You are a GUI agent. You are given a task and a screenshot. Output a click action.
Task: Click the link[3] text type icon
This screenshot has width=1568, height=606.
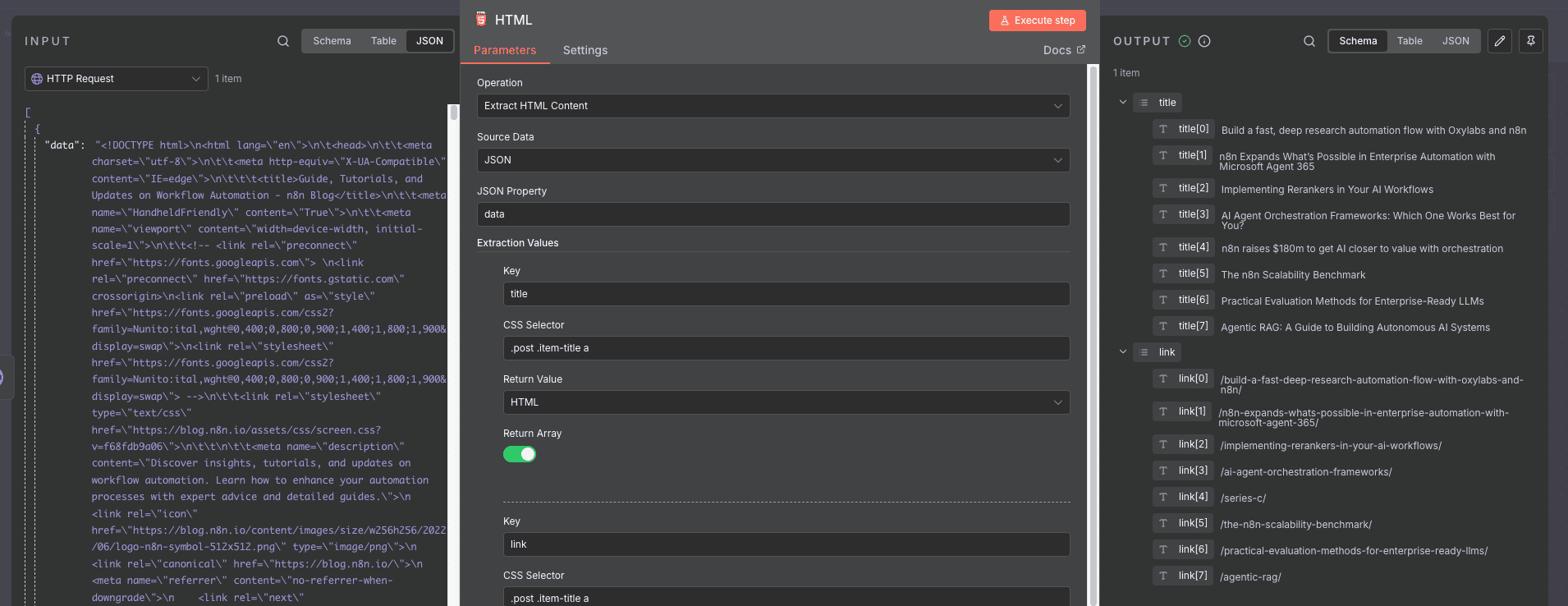pyautogui.click(x=1163, y=471)
